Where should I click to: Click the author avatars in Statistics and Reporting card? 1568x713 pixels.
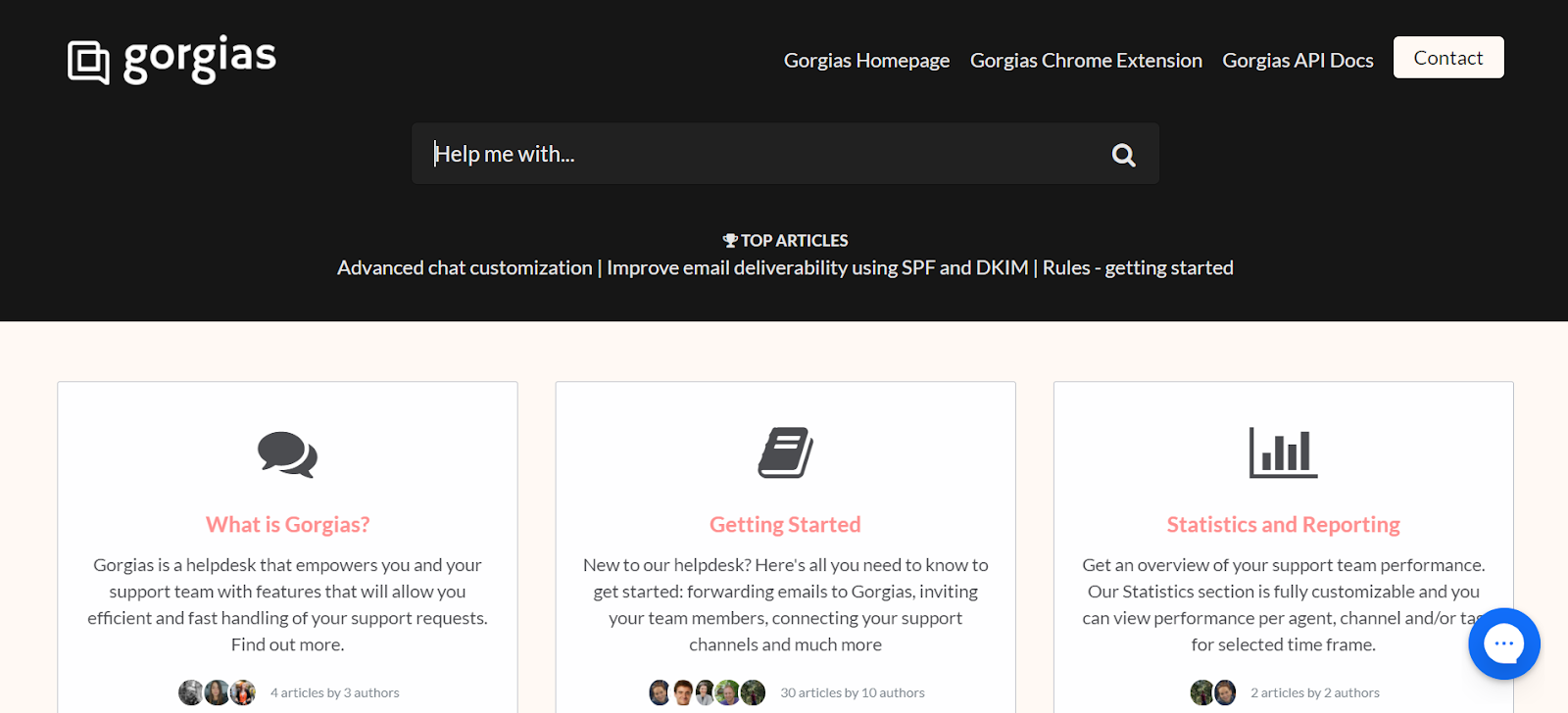(x=1213, y=692)
